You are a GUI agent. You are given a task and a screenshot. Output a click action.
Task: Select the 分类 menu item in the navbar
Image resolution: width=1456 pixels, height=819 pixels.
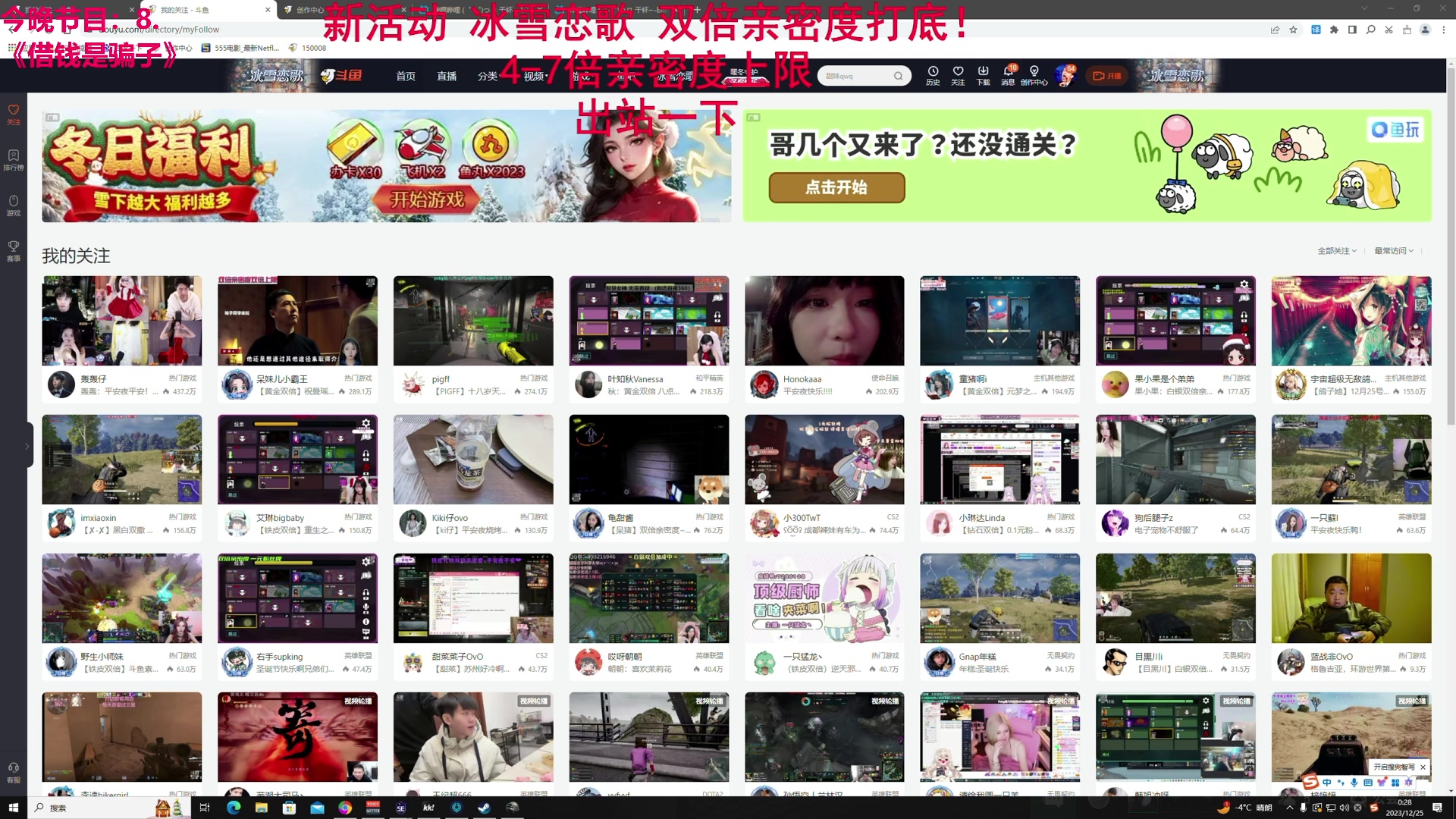pyautogui.click(x=487, y=76)
